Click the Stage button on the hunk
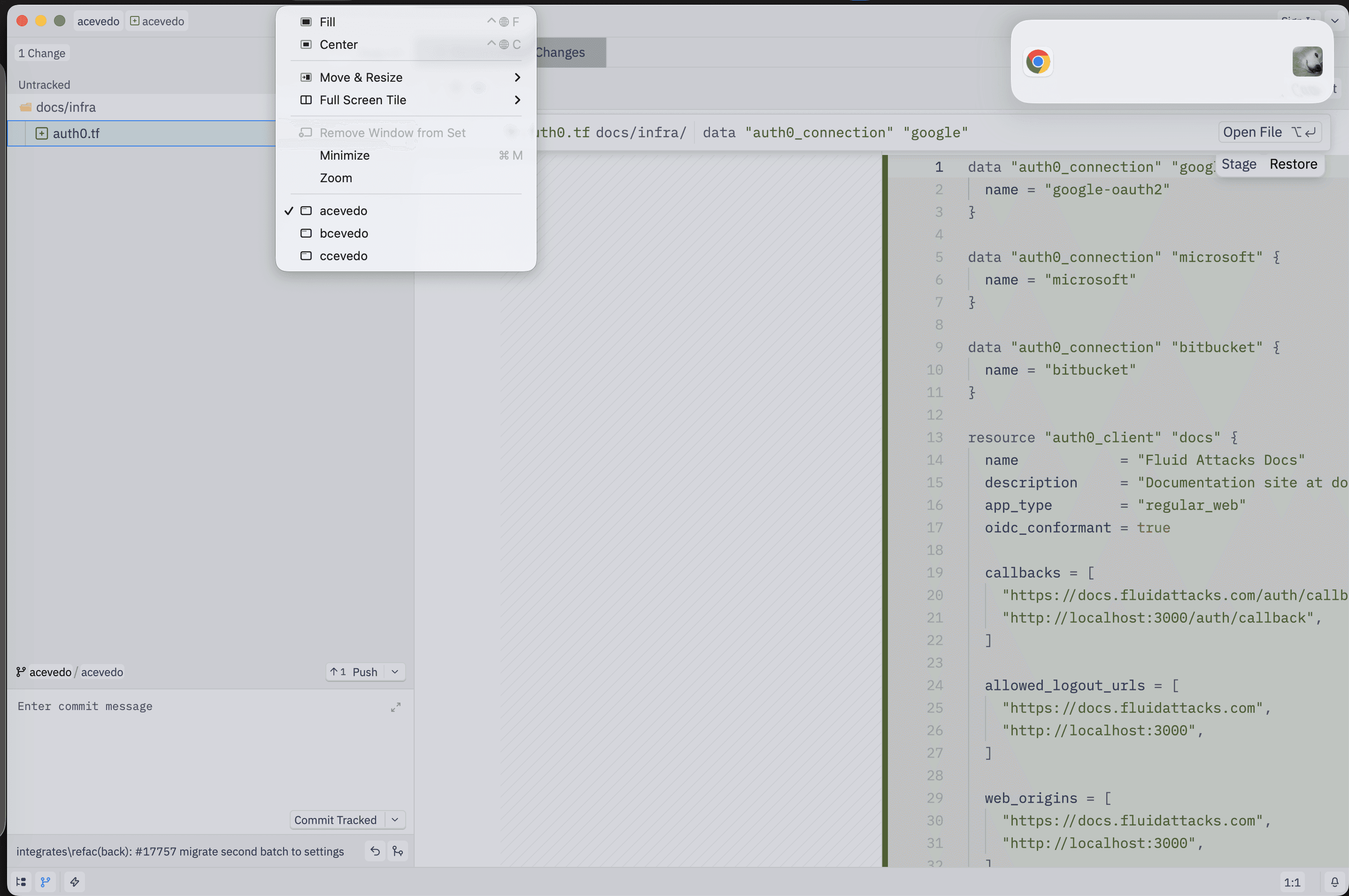Screen dimensions: 1349x896 [1239, 164]
